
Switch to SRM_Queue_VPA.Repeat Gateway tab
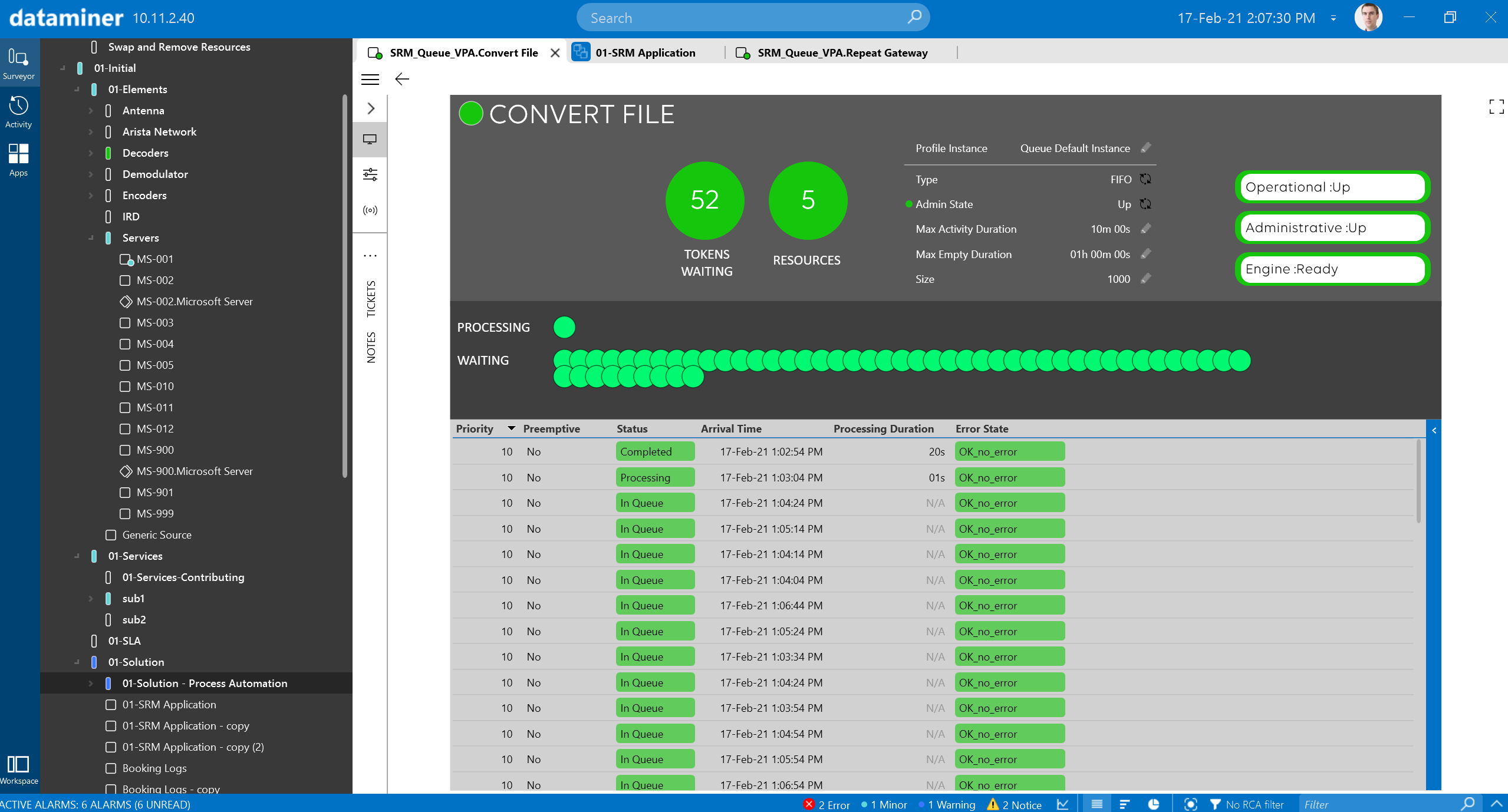pos(842,52)
